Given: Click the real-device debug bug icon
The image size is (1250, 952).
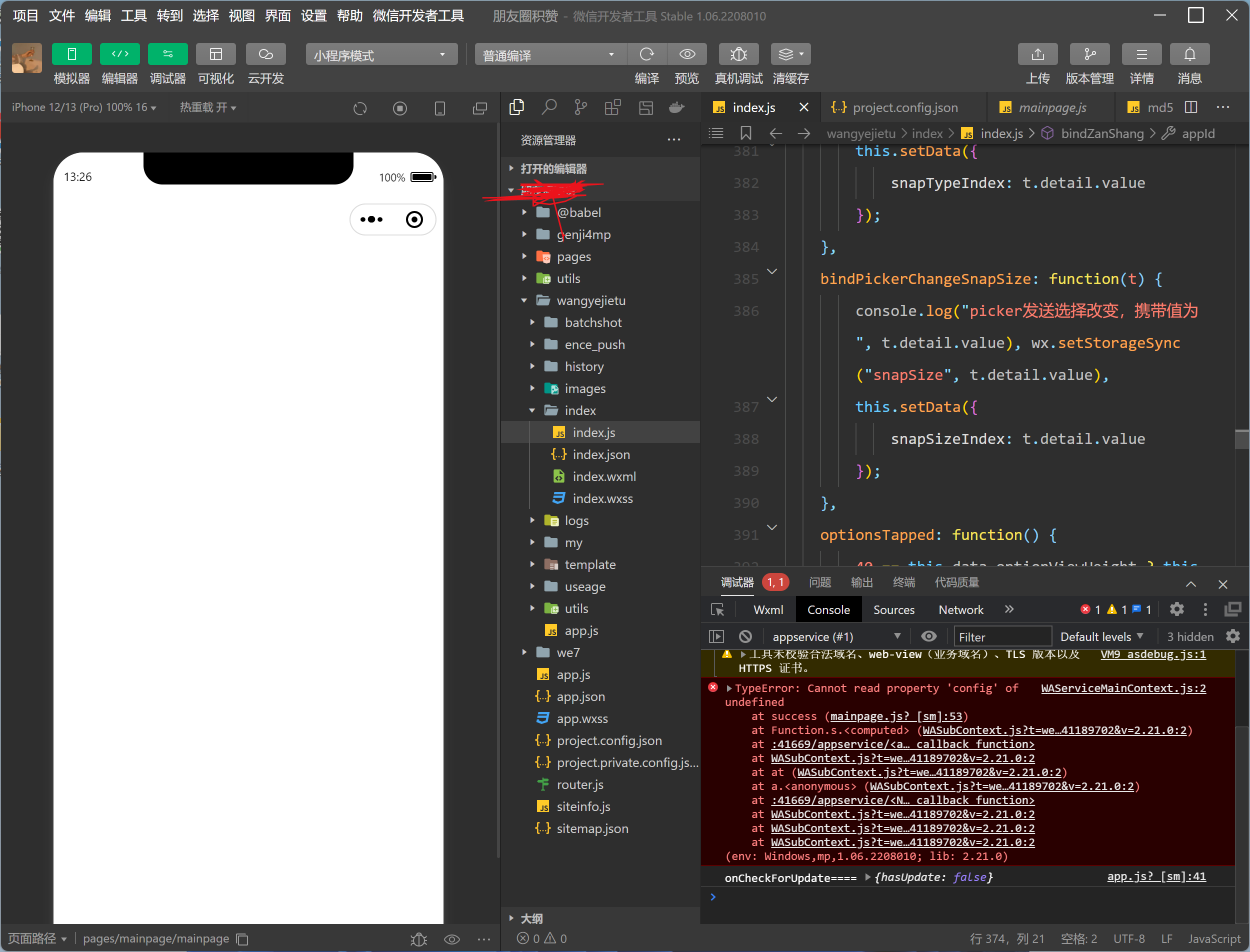Looking at the screenshot, I should pyautogui.click(x=738, y=54).
